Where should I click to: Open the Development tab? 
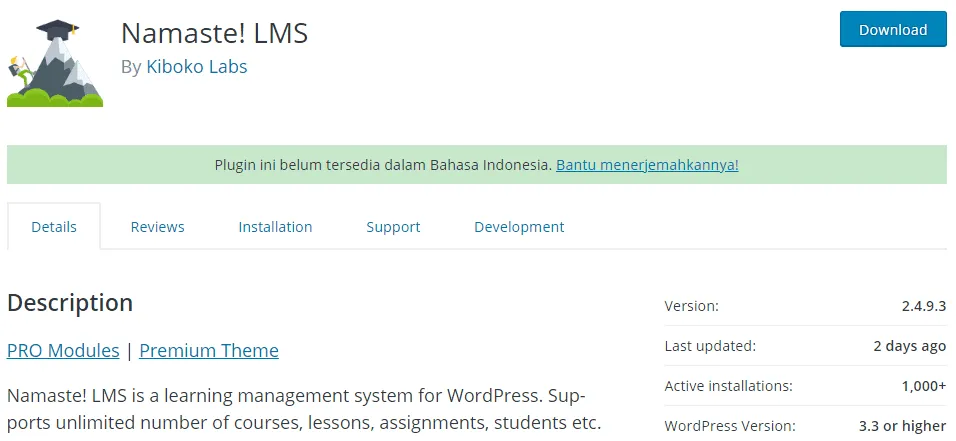pos(519,227)
